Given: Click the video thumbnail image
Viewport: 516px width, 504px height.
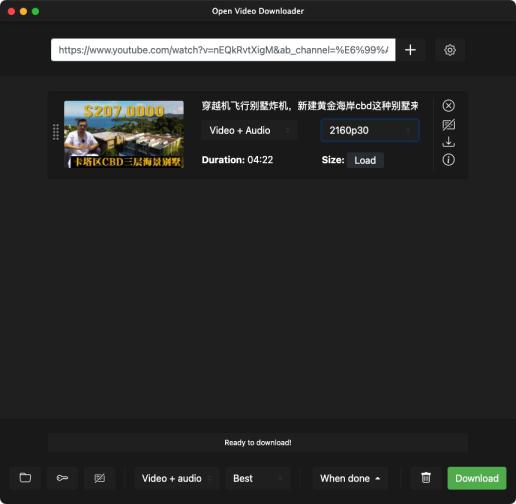Looking at the screenshot, I should (x=124, y=134).
